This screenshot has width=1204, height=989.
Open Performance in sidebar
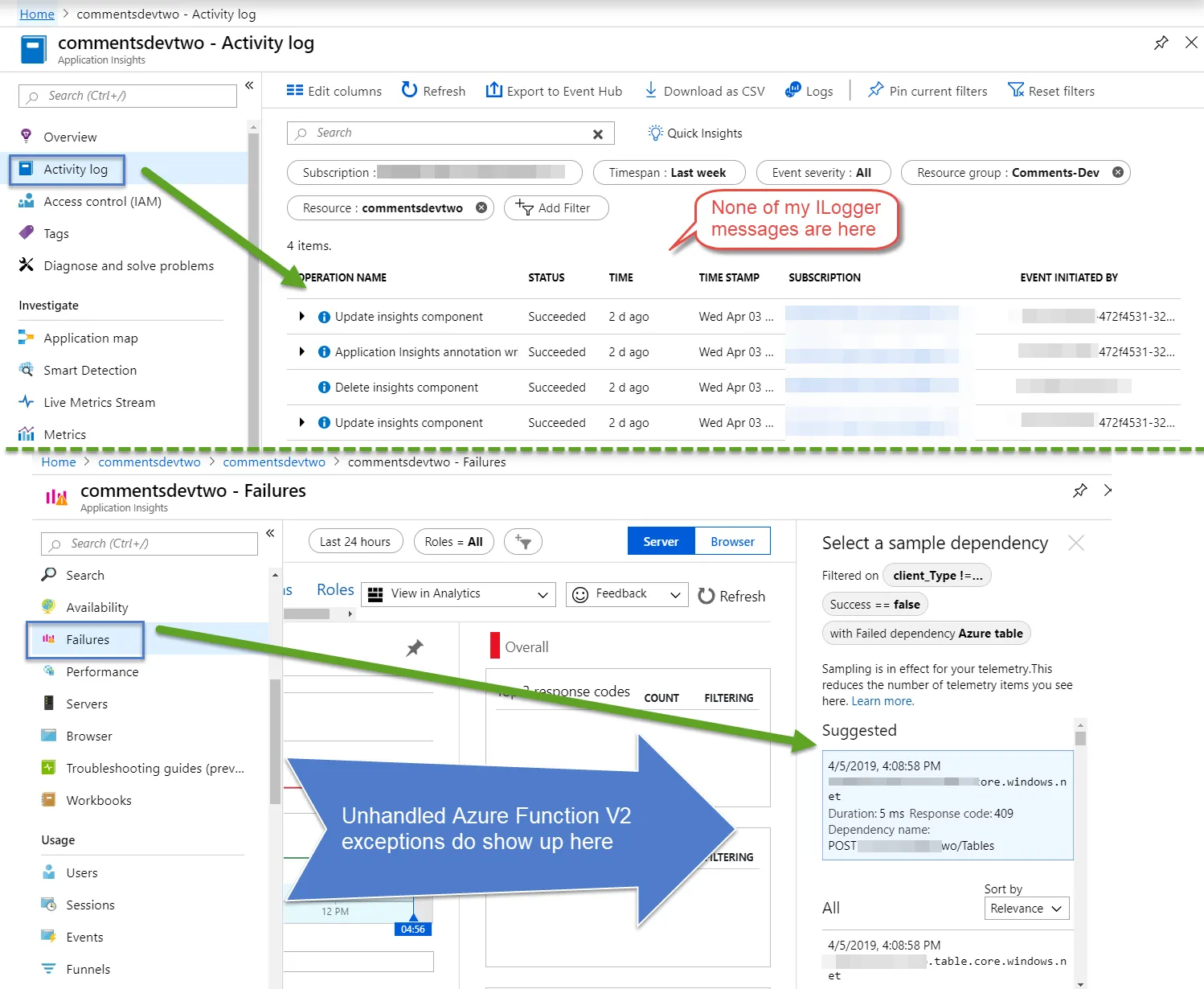102,671
